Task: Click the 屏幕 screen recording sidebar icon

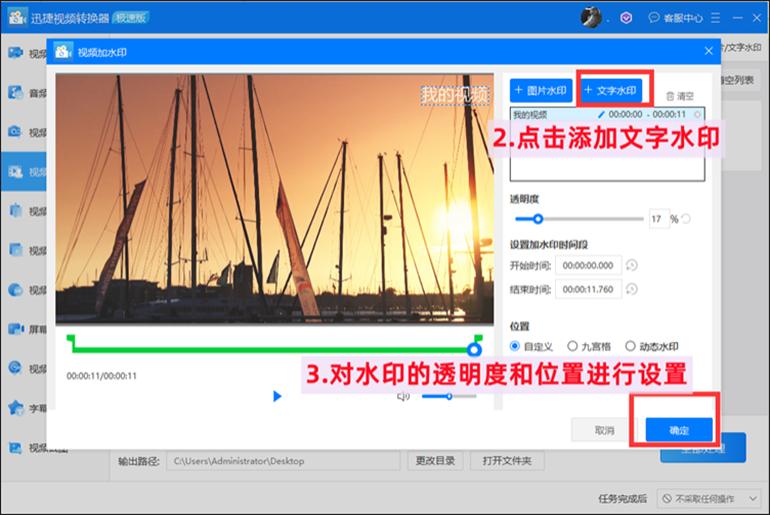Action: (16, 328)
